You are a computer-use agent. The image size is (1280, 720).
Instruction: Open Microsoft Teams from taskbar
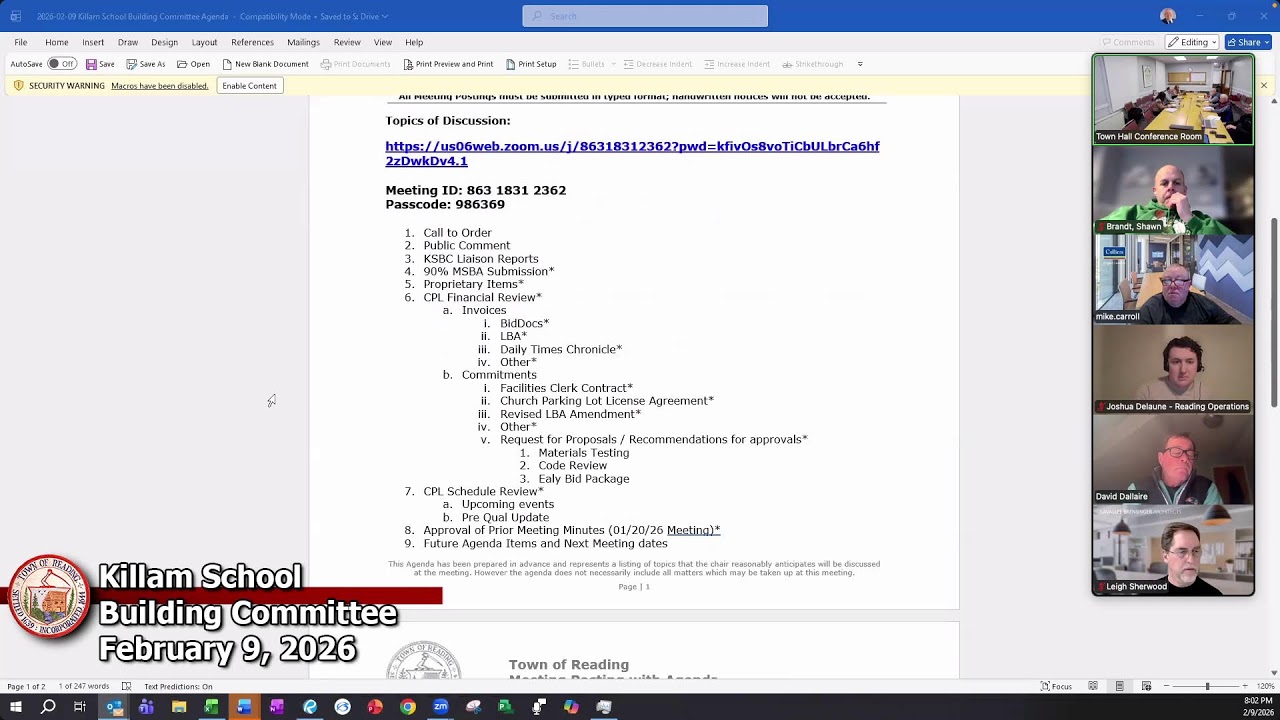146,707
